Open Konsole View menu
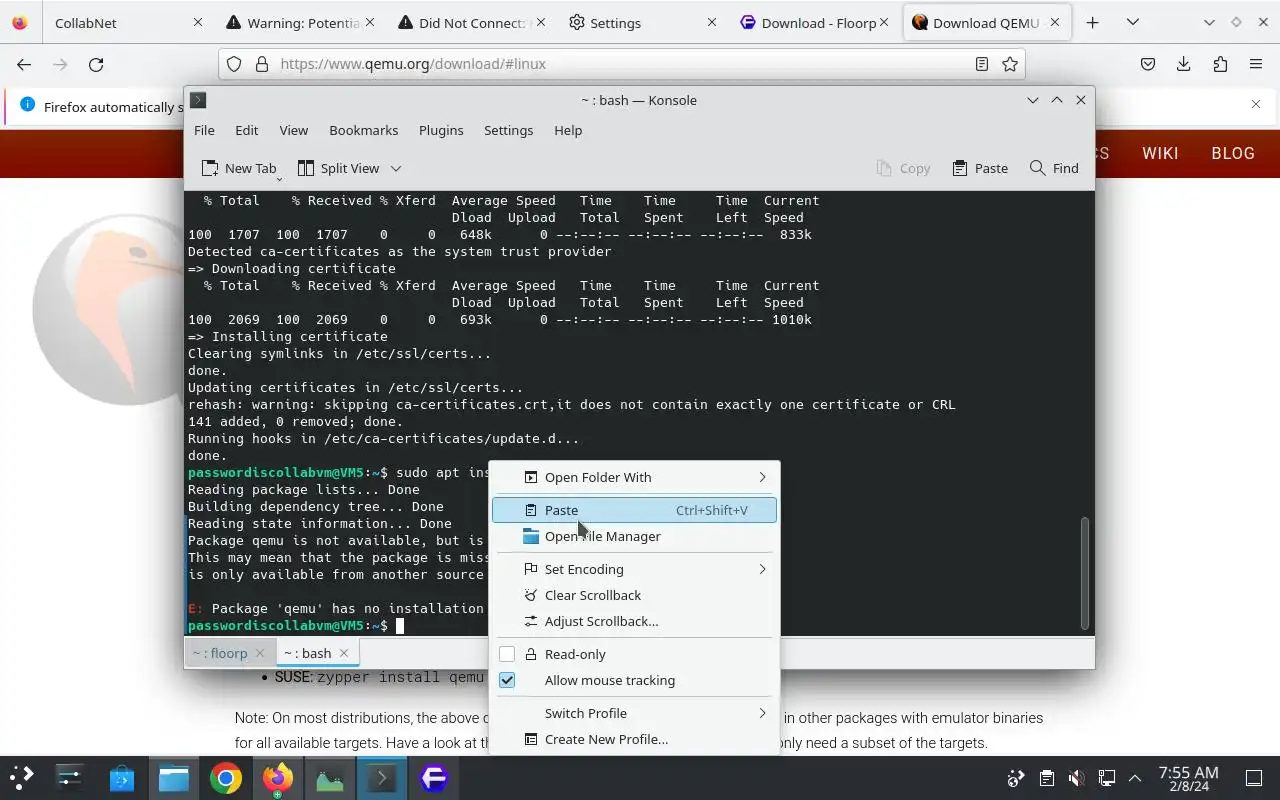This screenshot has width=1280, height=800. click(293, 130)
